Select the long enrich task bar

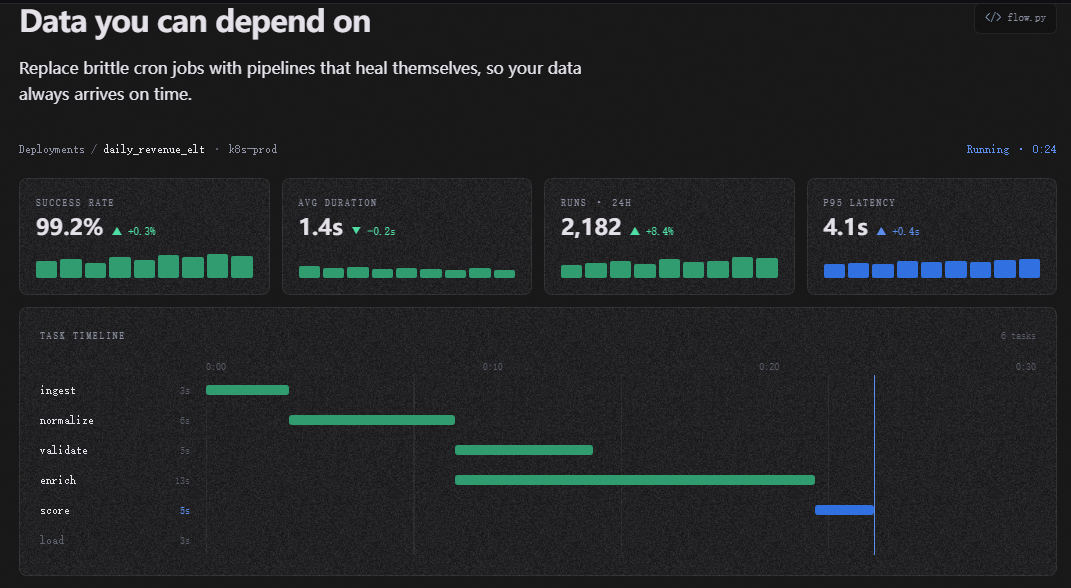tap(635, 480)
